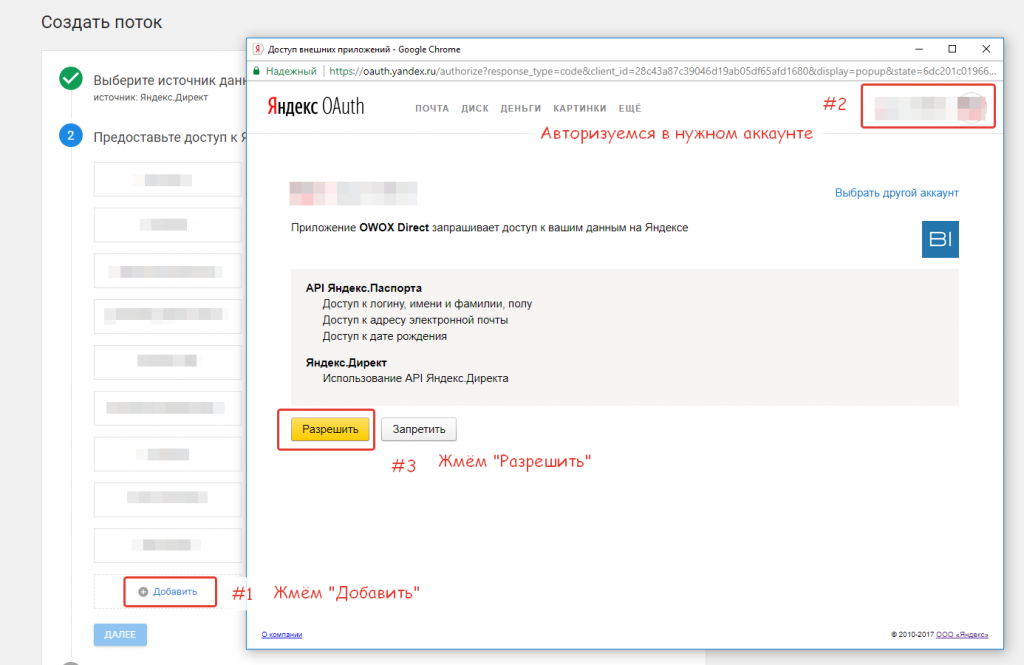Click 'источник: Яндекс.Директ' subtitle text
1024x665 pixels.
(x=151, y=97)
